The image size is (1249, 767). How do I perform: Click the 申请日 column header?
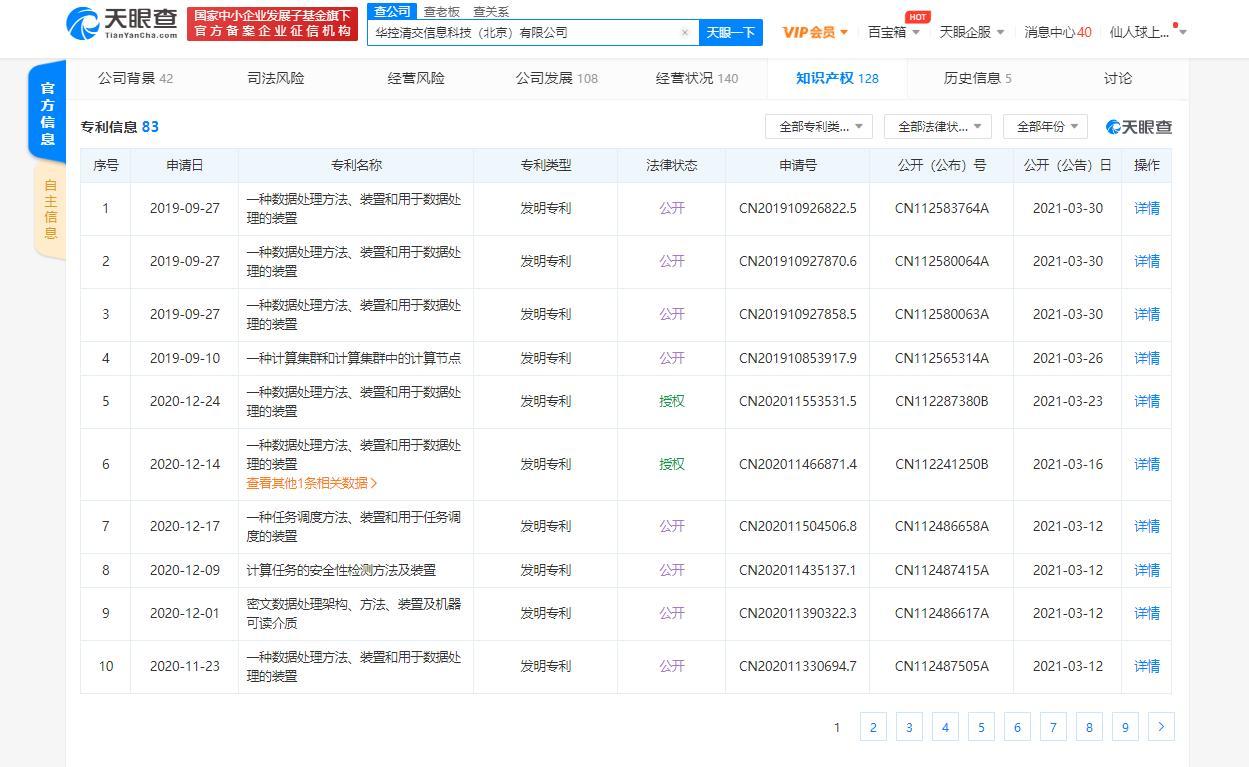coord(185,165)
